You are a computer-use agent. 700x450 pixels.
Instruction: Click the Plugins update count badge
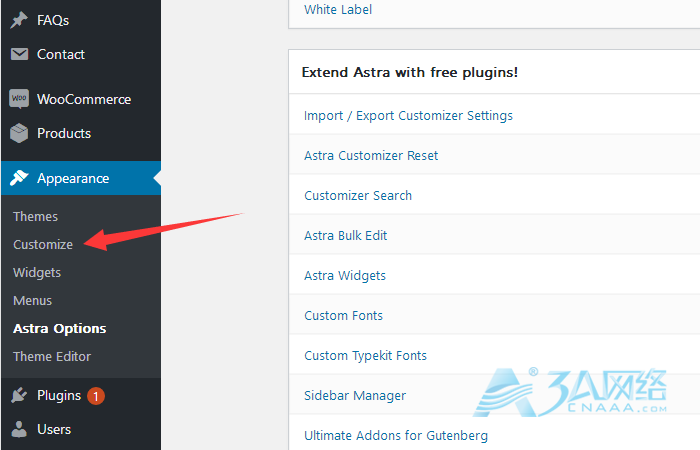96,396
